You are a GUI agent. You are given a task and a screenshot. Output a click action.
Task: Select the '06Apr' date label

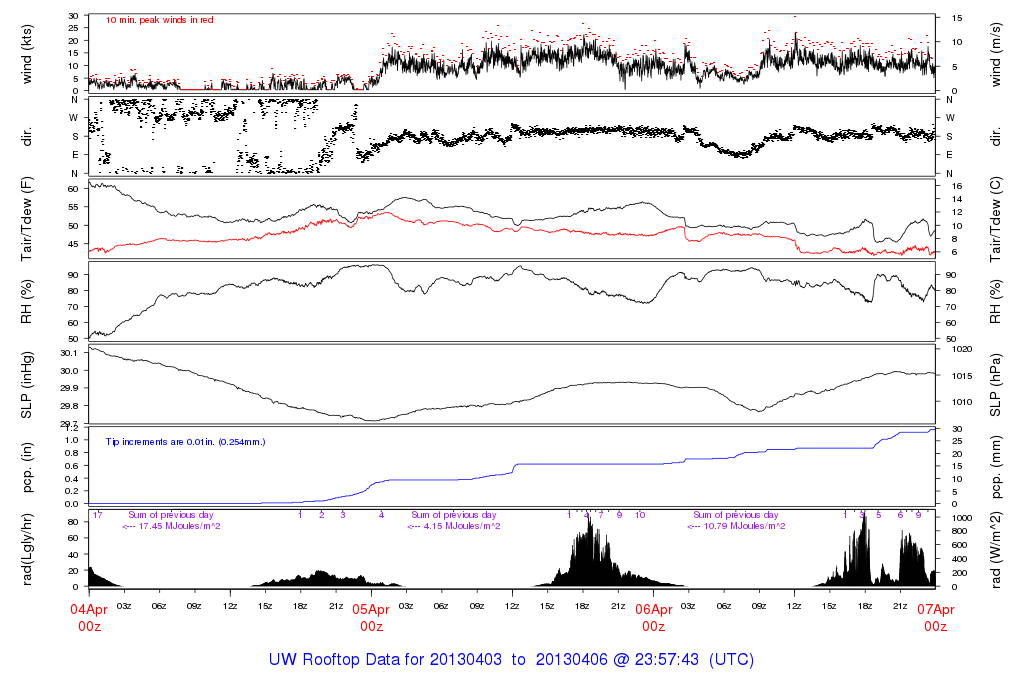click(x=654, y=609)
